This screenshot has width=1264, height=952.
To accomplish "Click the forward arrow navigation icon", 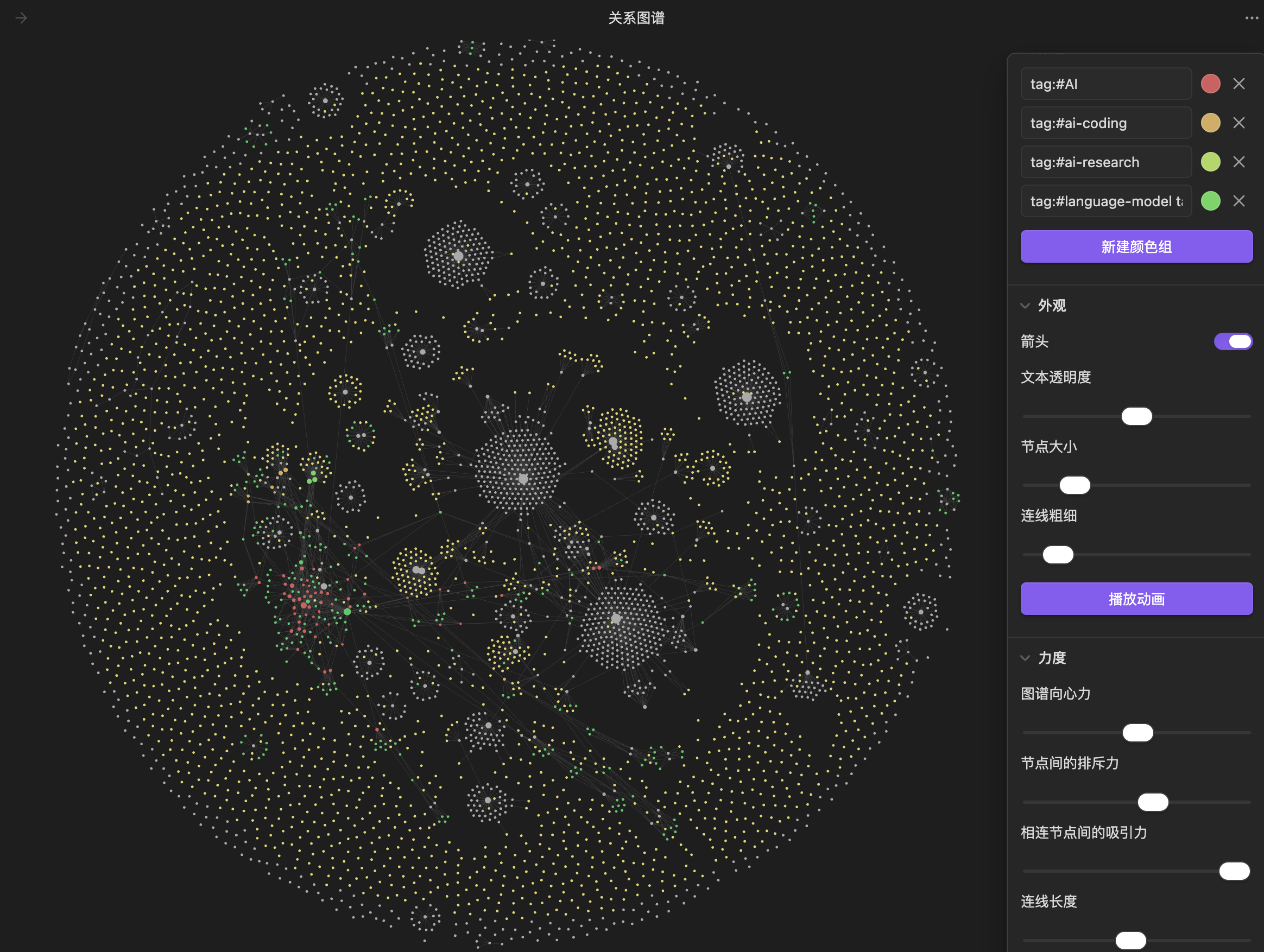I will tap(21, 18).
